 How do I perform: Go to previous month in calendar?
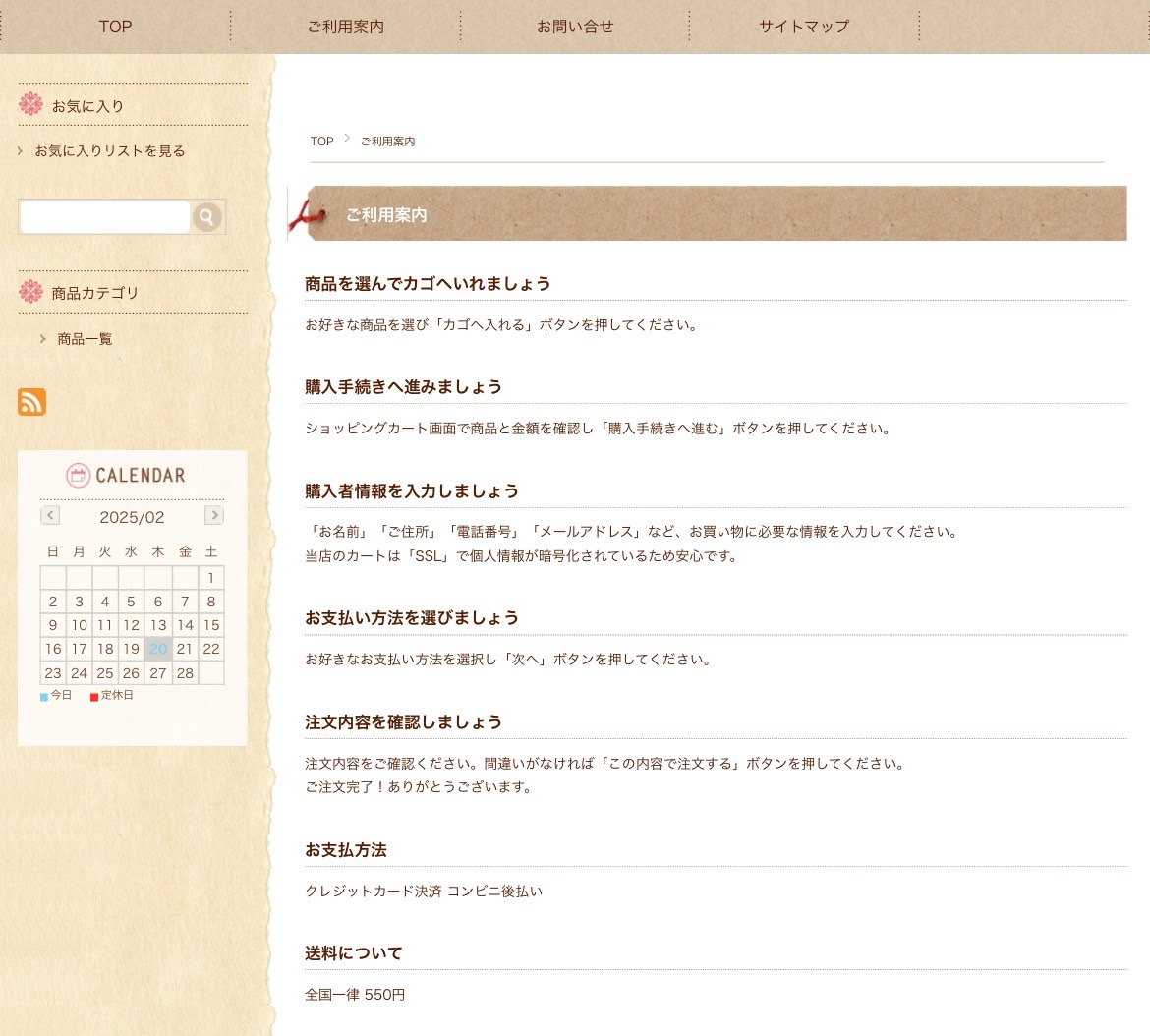click(50, 515)
